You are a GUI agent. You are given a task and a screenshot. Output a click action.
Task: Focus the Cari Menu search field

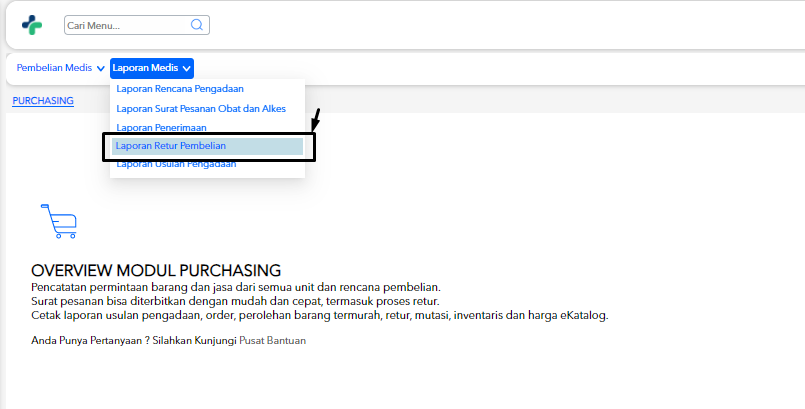[x=137, y=25]
